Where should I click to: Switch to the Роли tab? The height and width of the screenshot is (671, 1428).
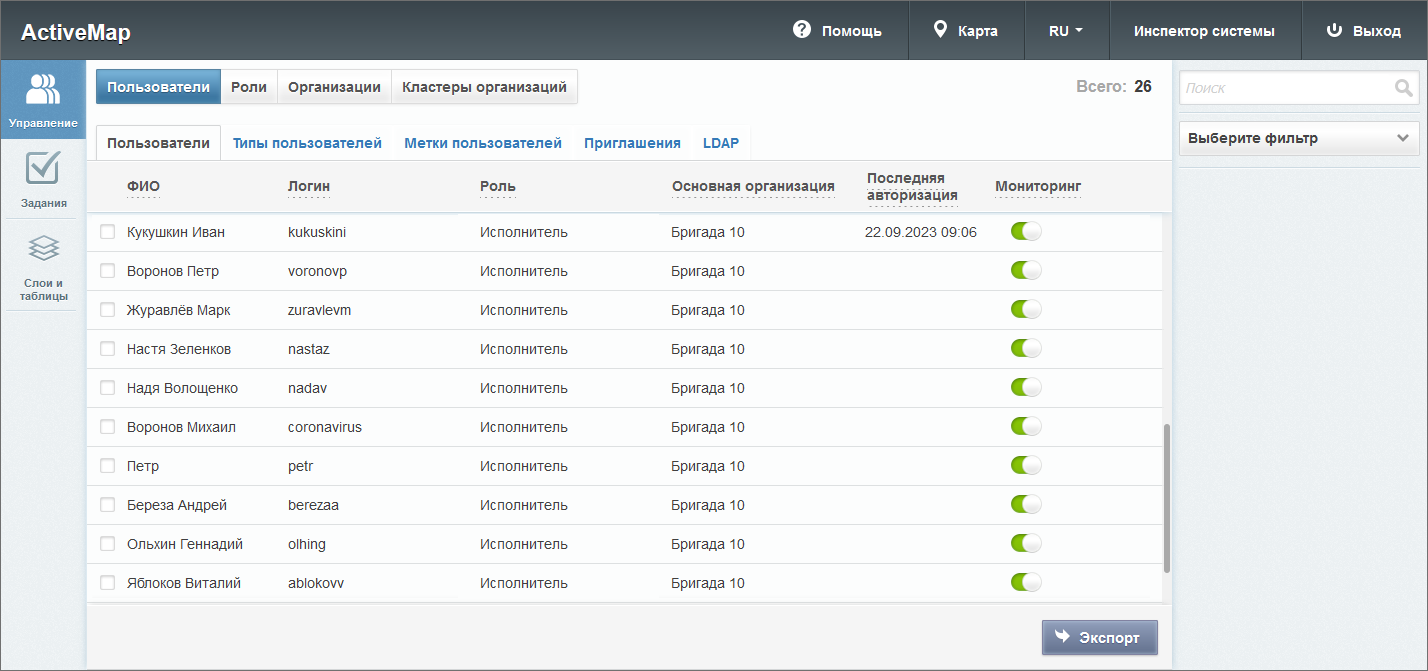tap(249, 87)
